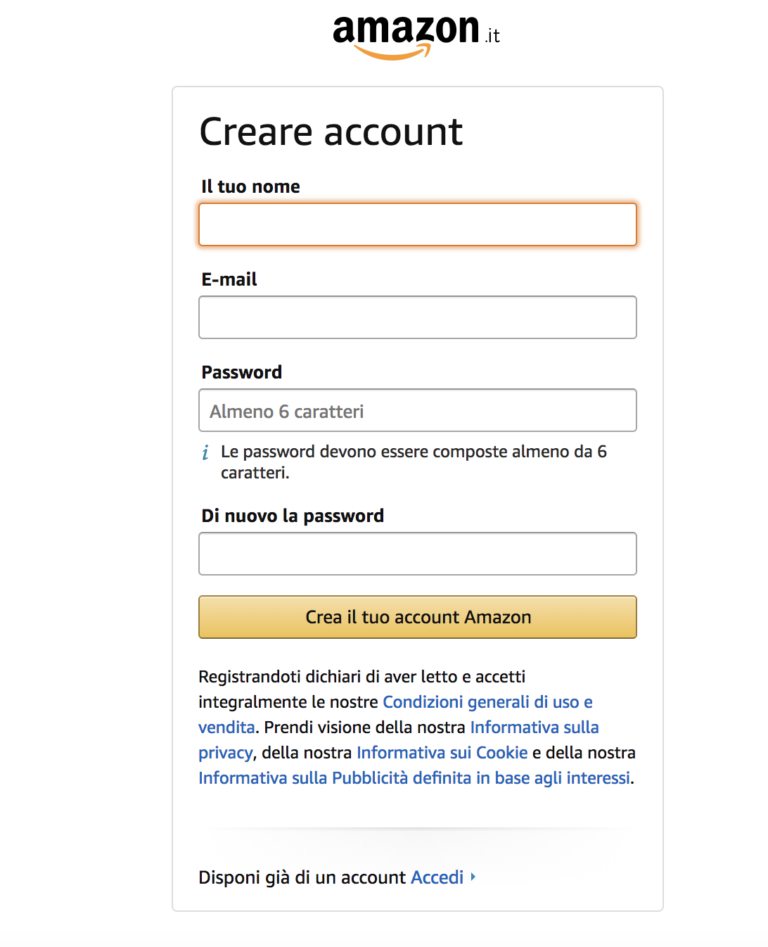Click the "E-mail" field label
768x947 pixels.
click(229, 280)
